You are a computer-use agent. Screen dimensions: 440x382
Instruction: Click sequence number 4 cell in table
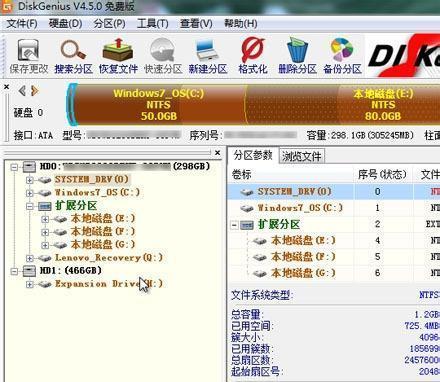pos(377,241)
